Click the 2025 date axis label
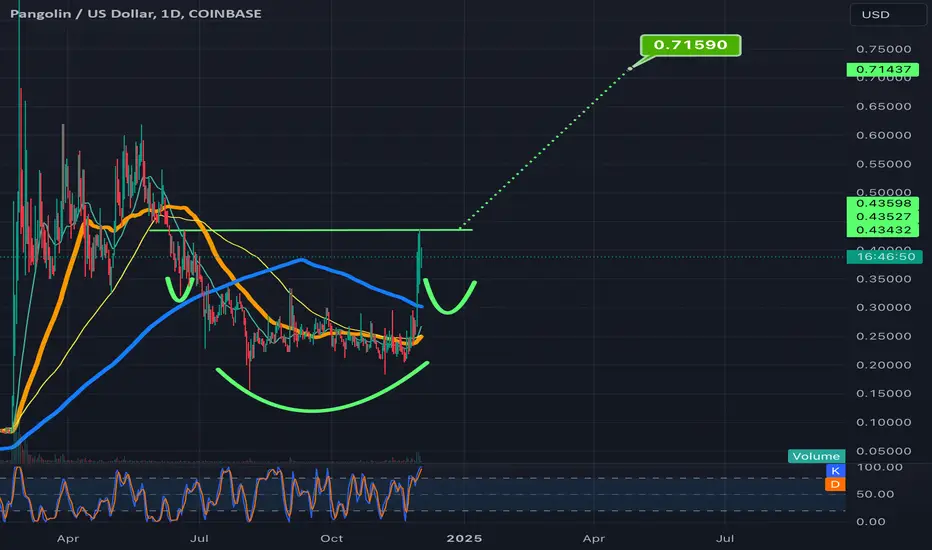 pos(464,539)
